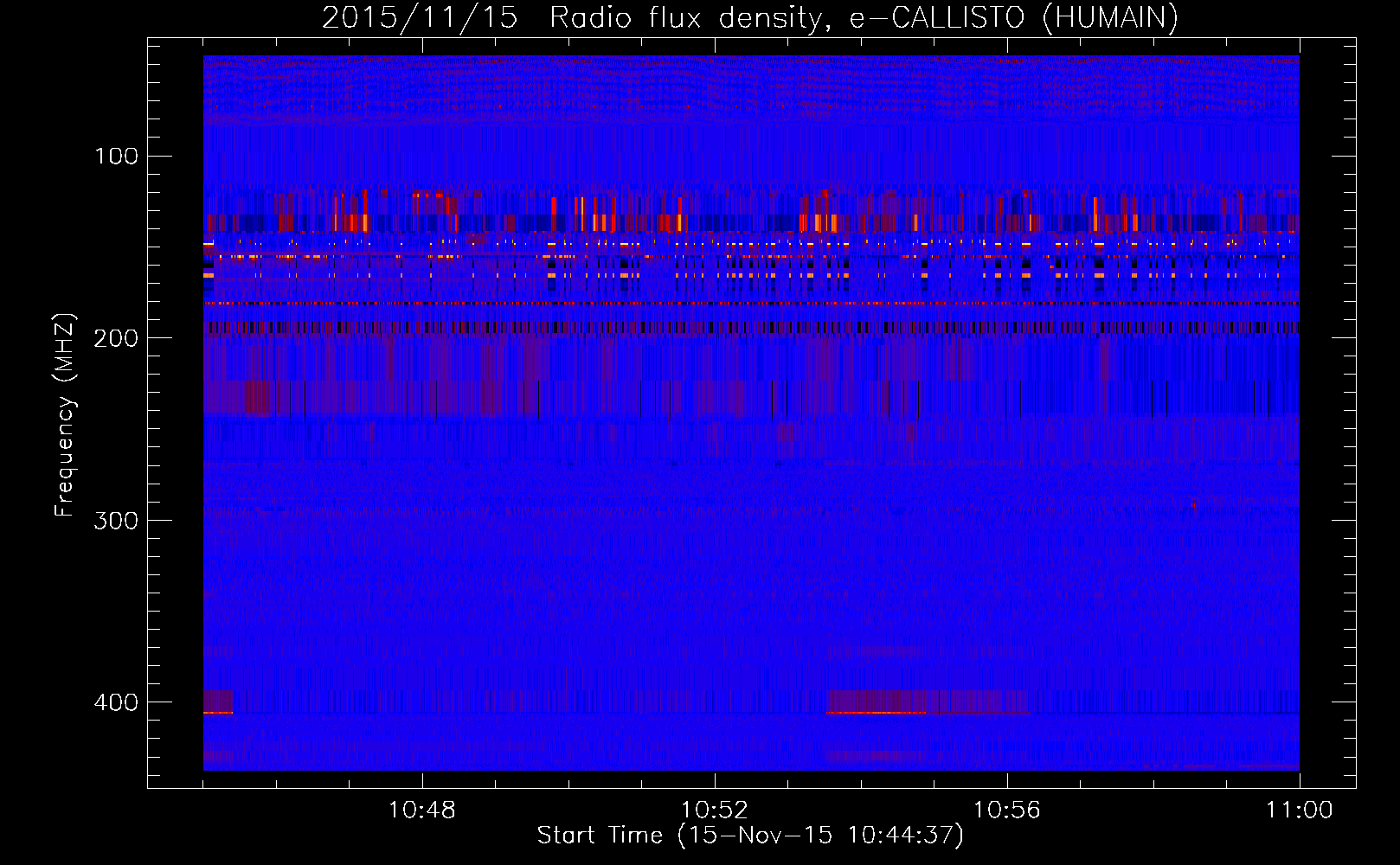1400x865 pixels.
Task: Click the 11:00 time tick label
Action: (1300, 811)
